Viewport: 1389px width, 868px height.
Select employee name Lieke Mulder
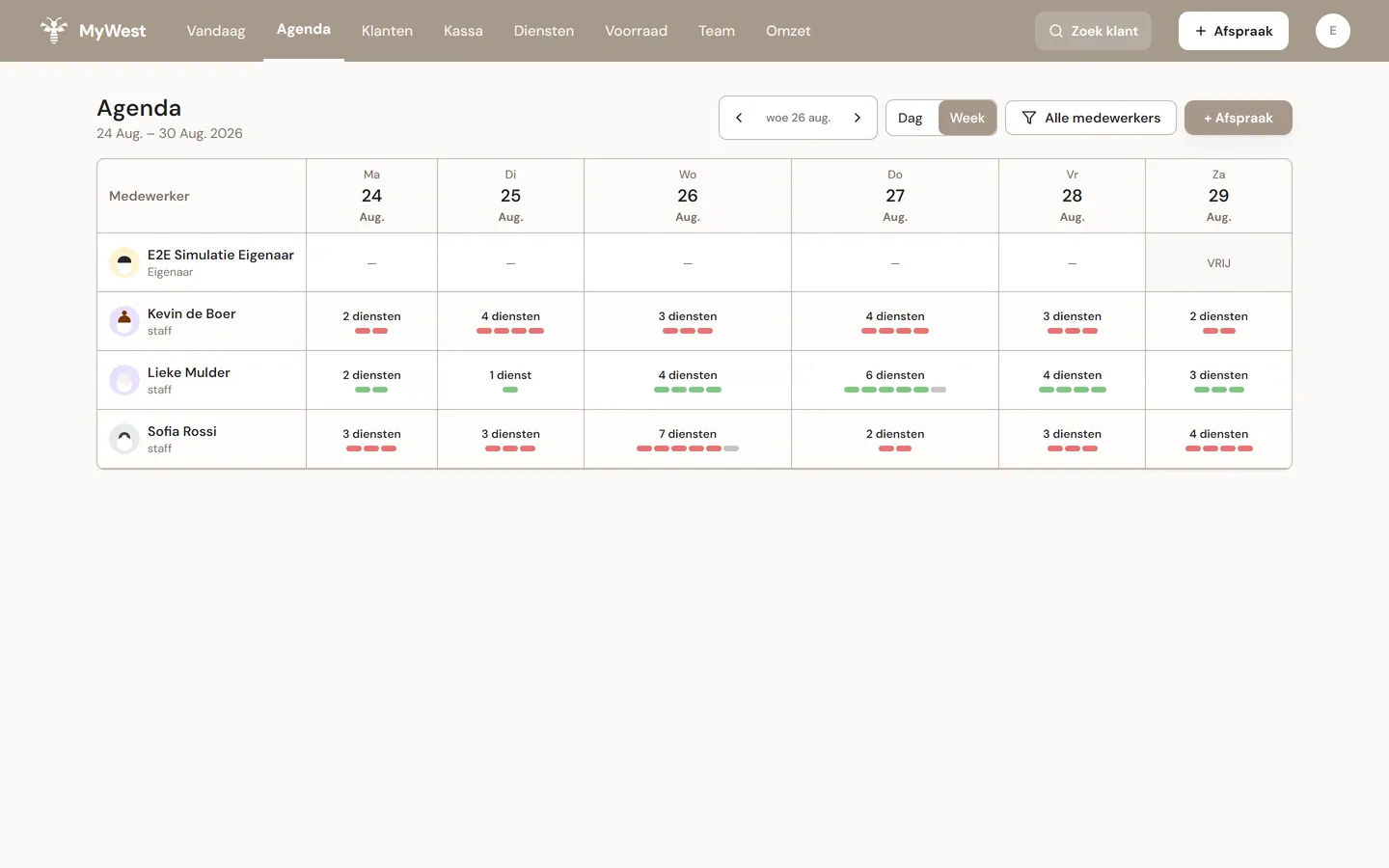tap(189, 372)
